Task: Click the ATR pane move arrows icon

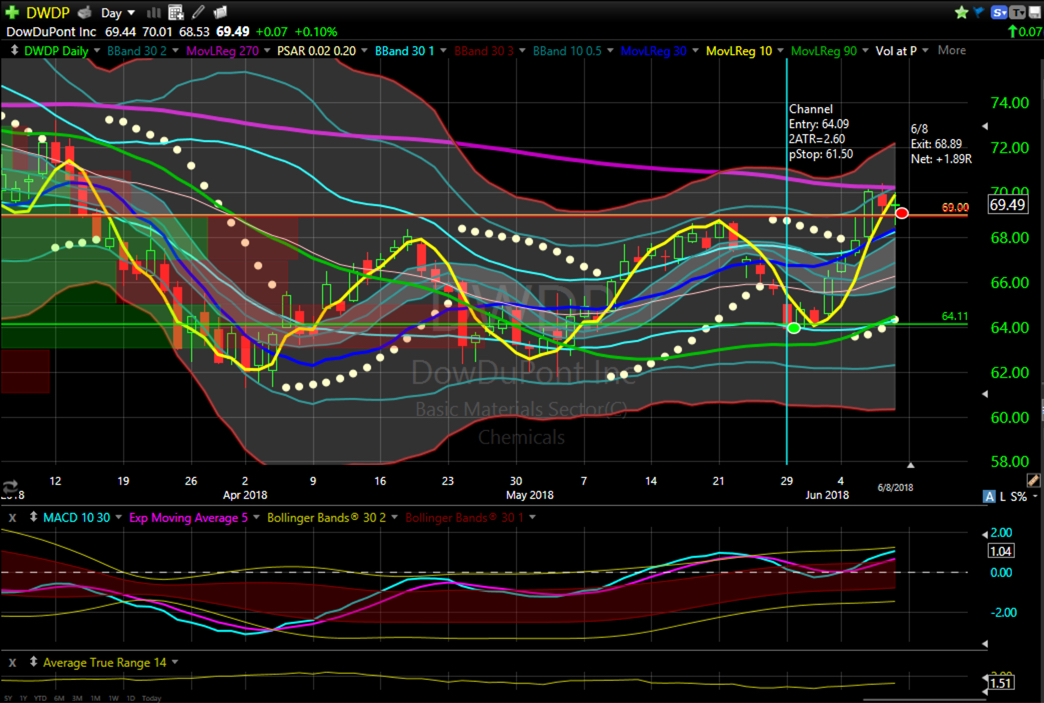Action: pyautogui.click(x=33, y=662)
